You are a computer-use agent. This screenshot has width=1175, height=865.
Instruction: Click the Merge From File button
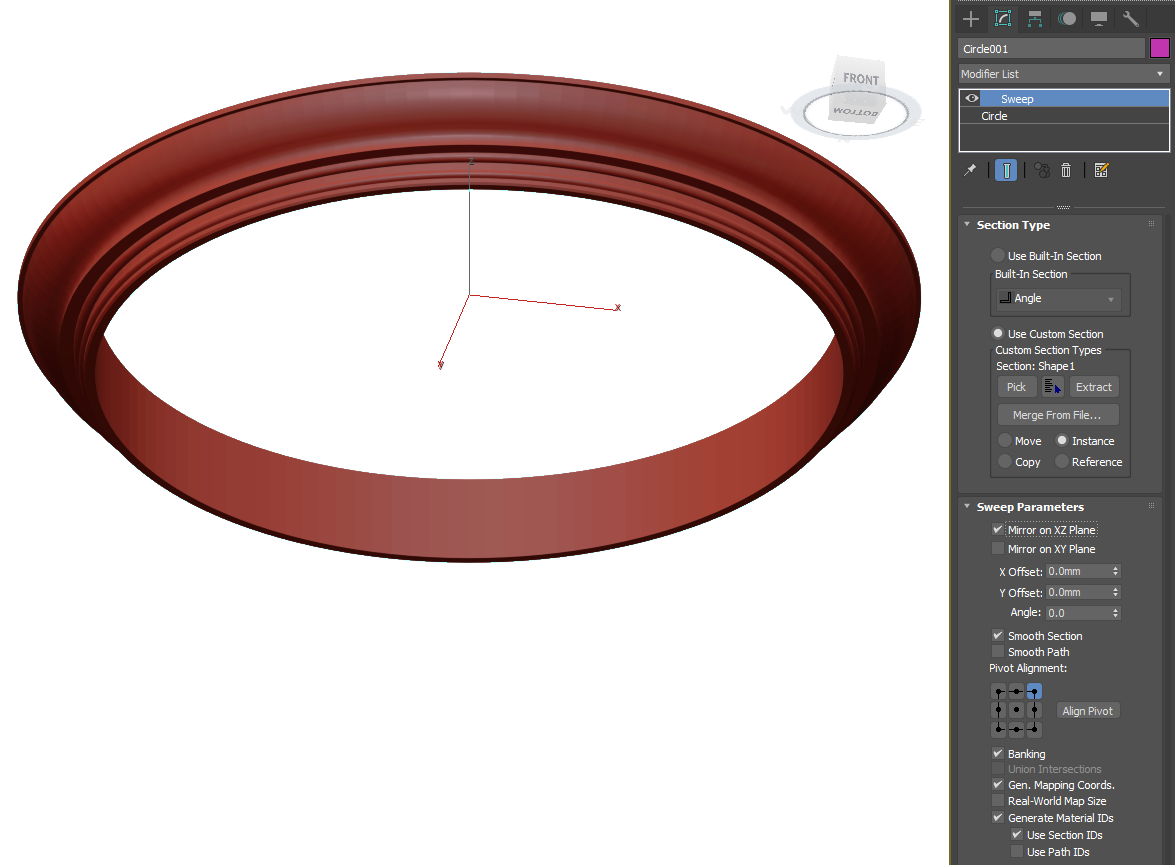coord(1057,414)
